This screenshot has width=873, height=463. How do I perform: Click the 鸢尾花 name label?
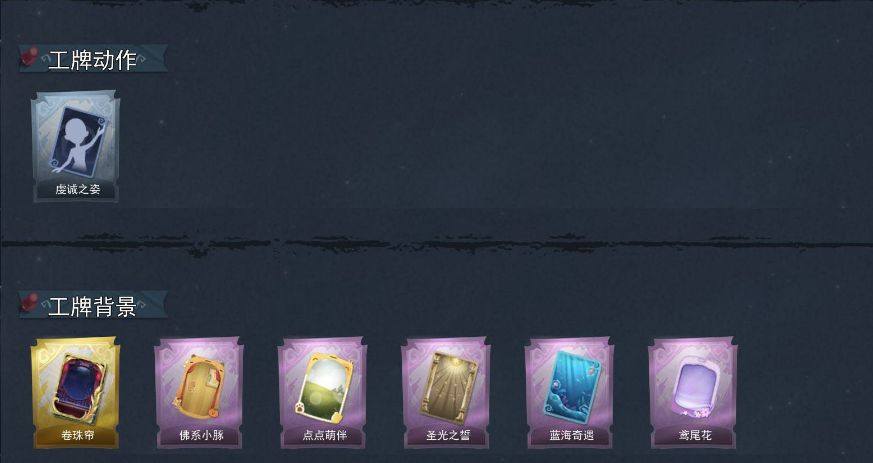(695, 436)
